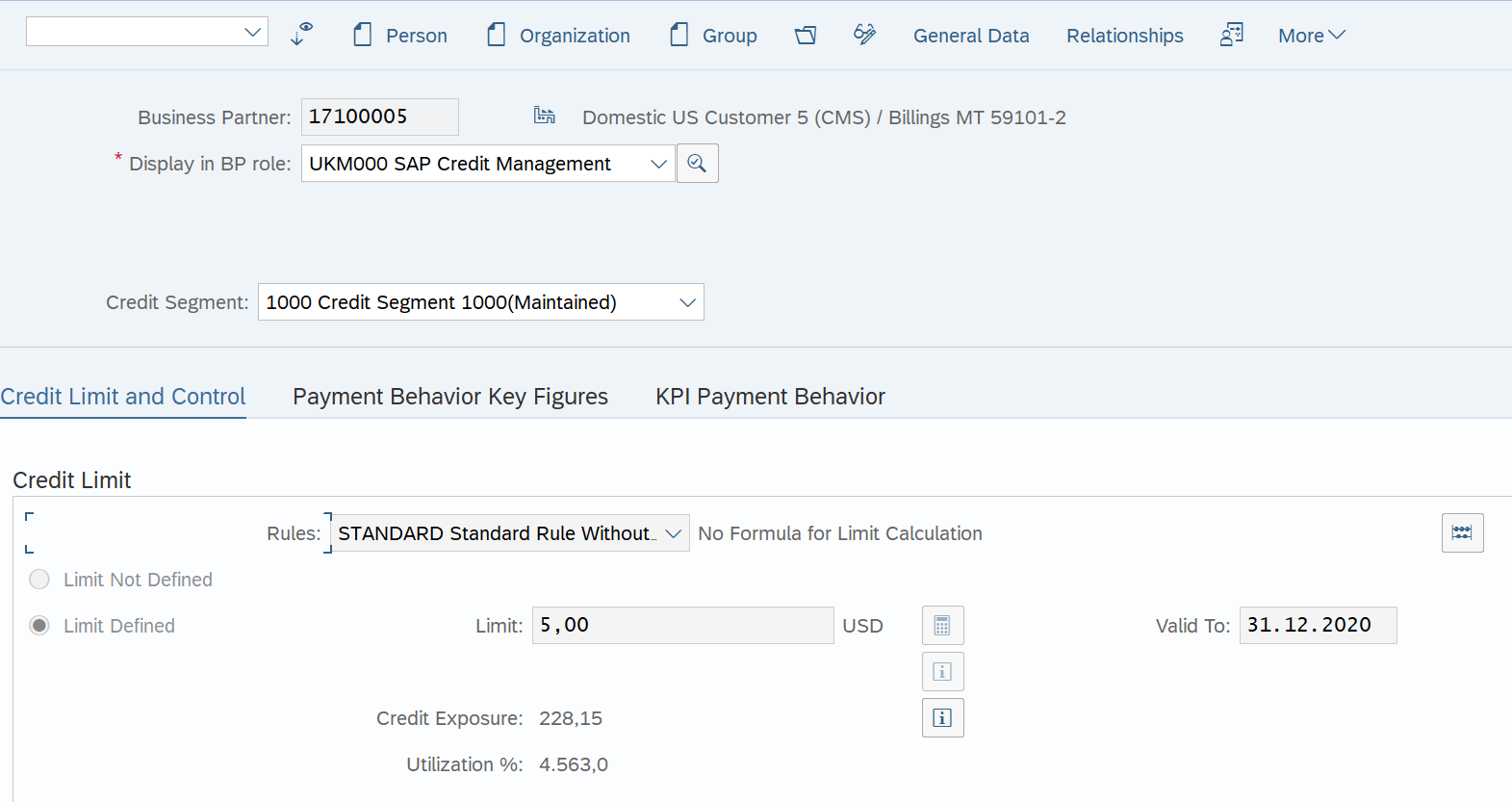Image resolution: width=1512 pixels, height=802 pixels.
Task: Click the Valid To date field
Action: click(1317, 626)
